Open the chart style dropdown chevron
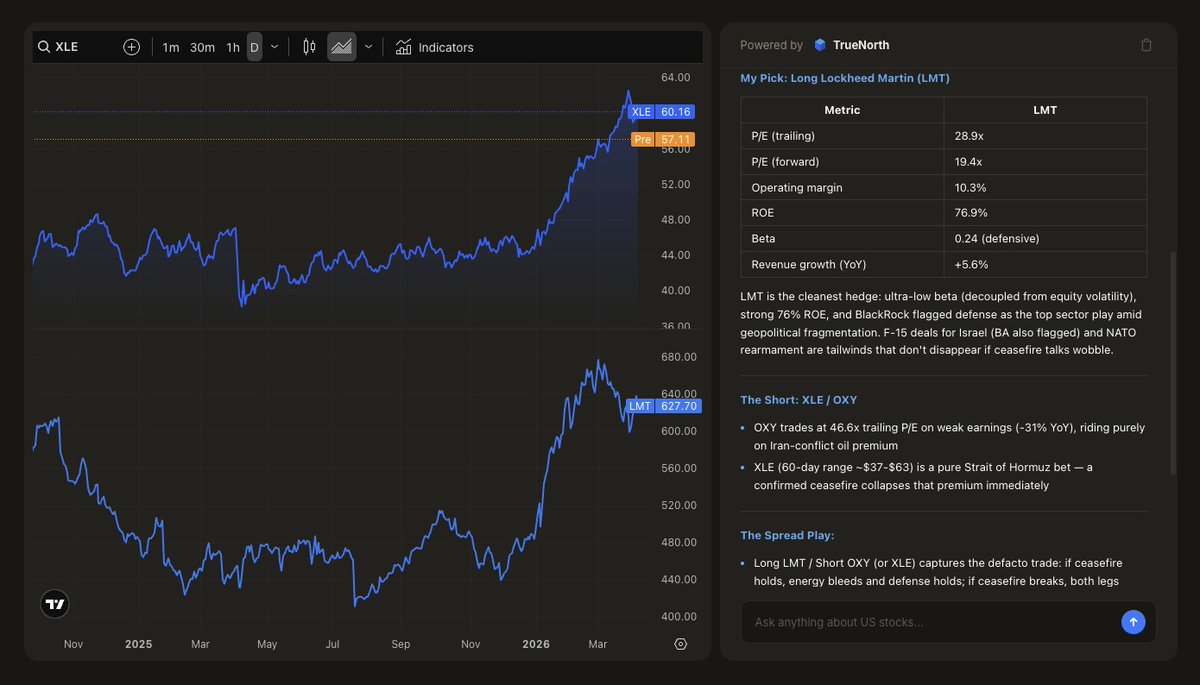Screen dimensions: 1200x685 (368, 47)
